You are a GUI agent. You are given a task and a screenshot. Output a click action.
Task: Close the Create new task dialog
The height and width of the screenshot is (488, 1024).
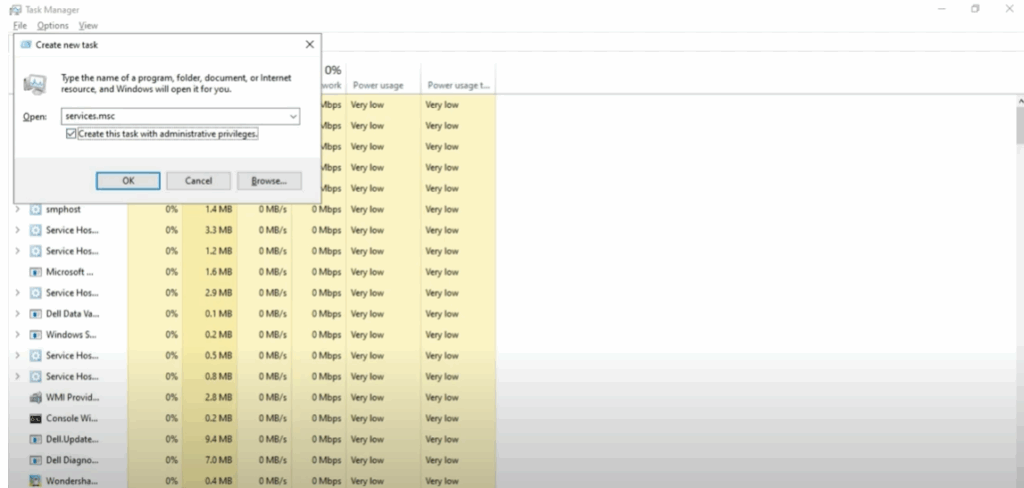point(310,44)
